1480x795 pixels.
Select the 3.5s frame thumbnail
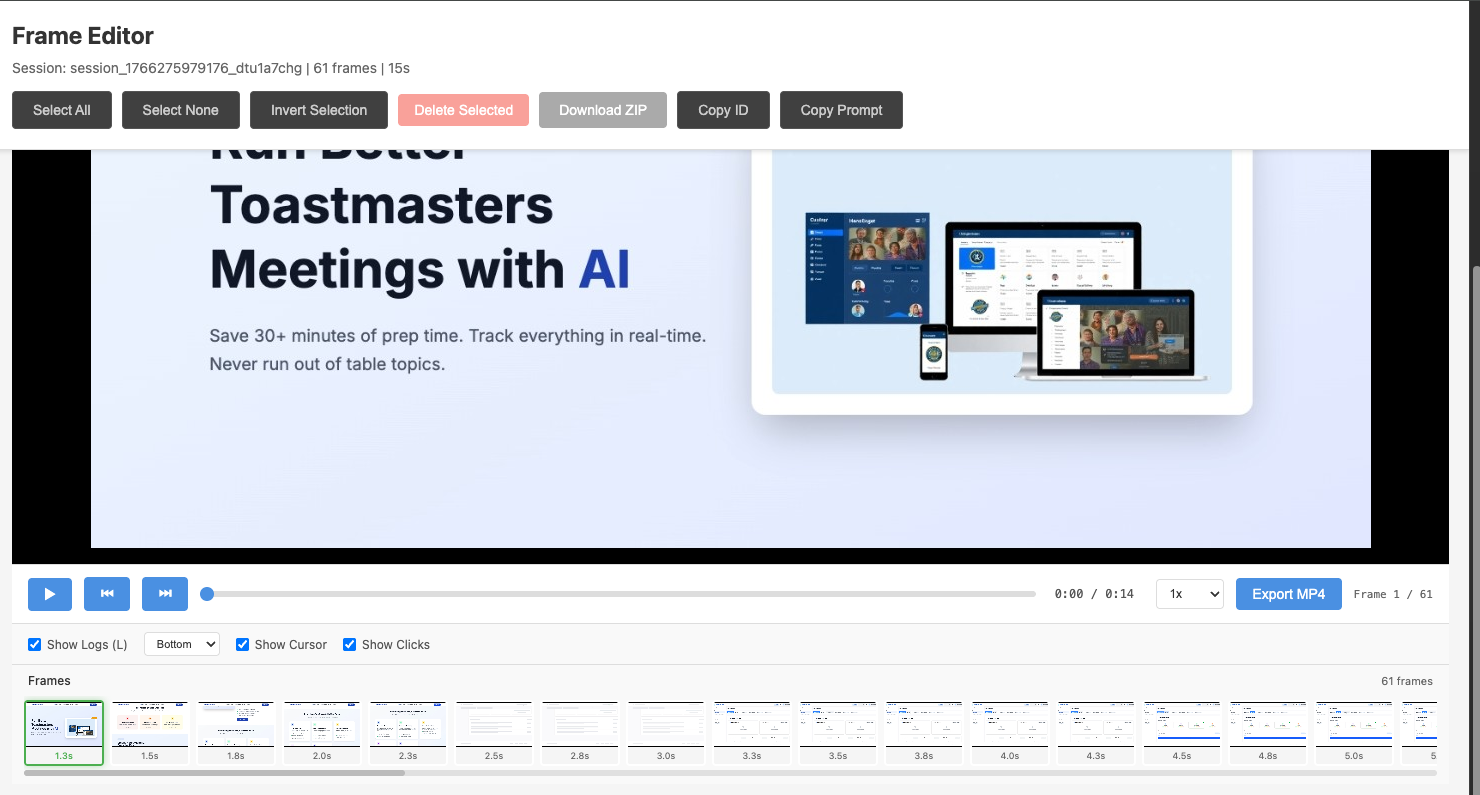[x=838, y=732]
